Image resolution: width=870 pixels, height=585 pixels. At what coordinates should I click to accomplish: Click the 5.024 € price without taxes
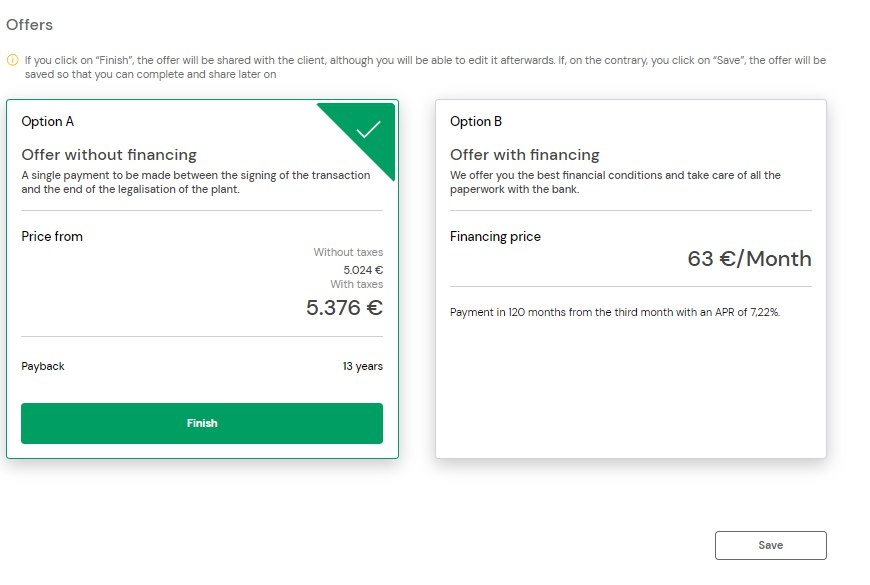[x=363, y=270]
